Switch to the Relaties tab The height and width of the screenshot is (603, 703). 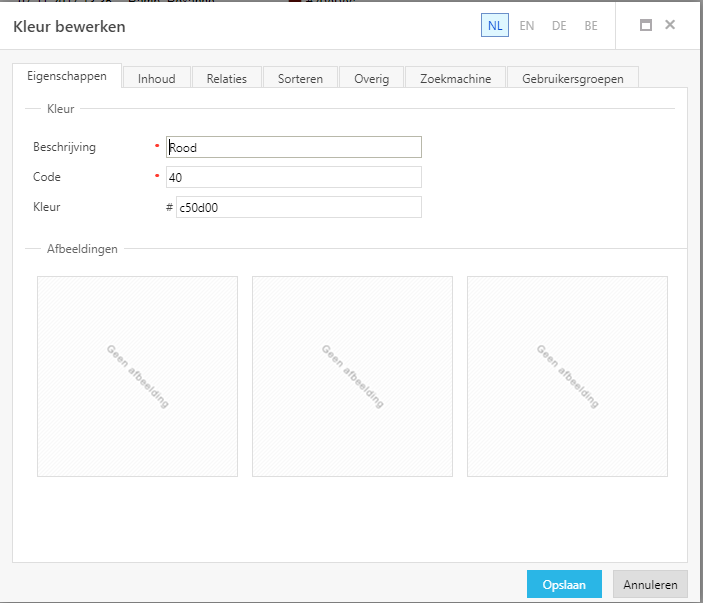tap(226, 78)
